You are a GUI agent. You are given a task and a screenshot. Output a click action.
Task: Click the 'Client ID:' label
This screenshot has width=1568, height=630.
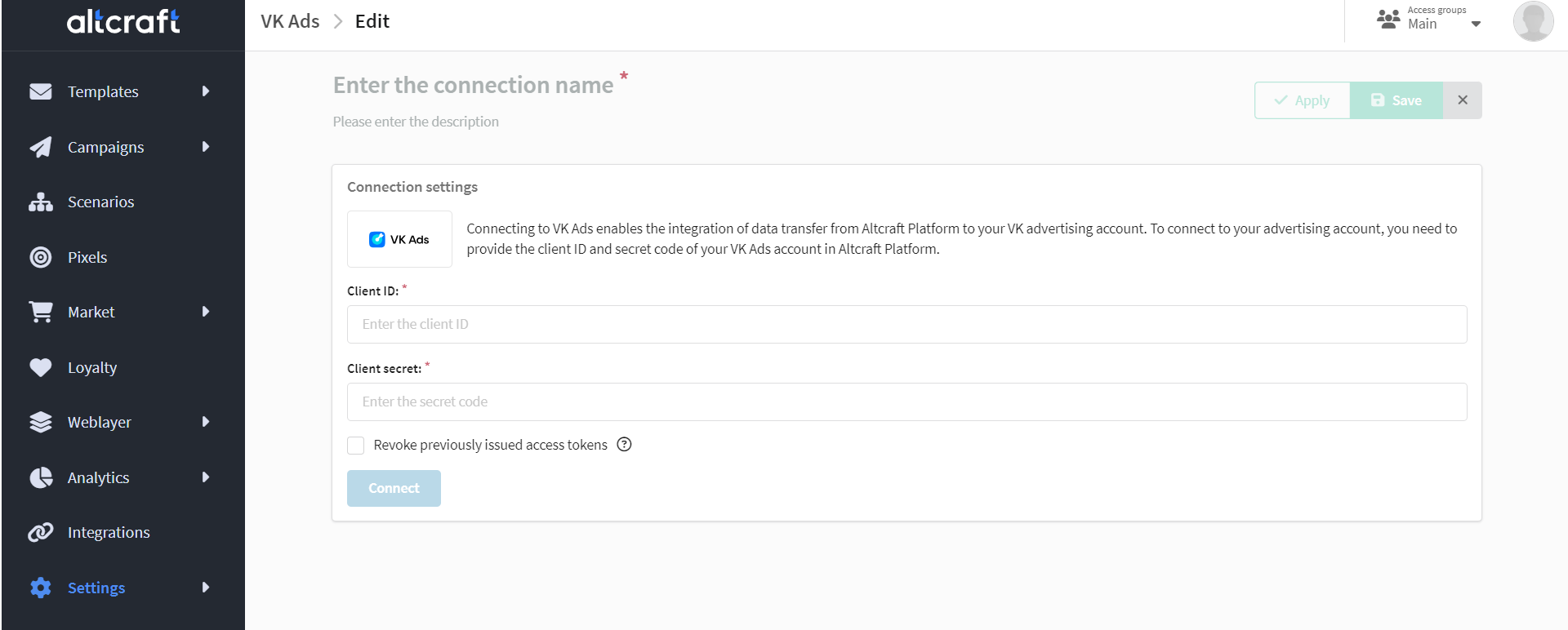click(x=373, y=291)
